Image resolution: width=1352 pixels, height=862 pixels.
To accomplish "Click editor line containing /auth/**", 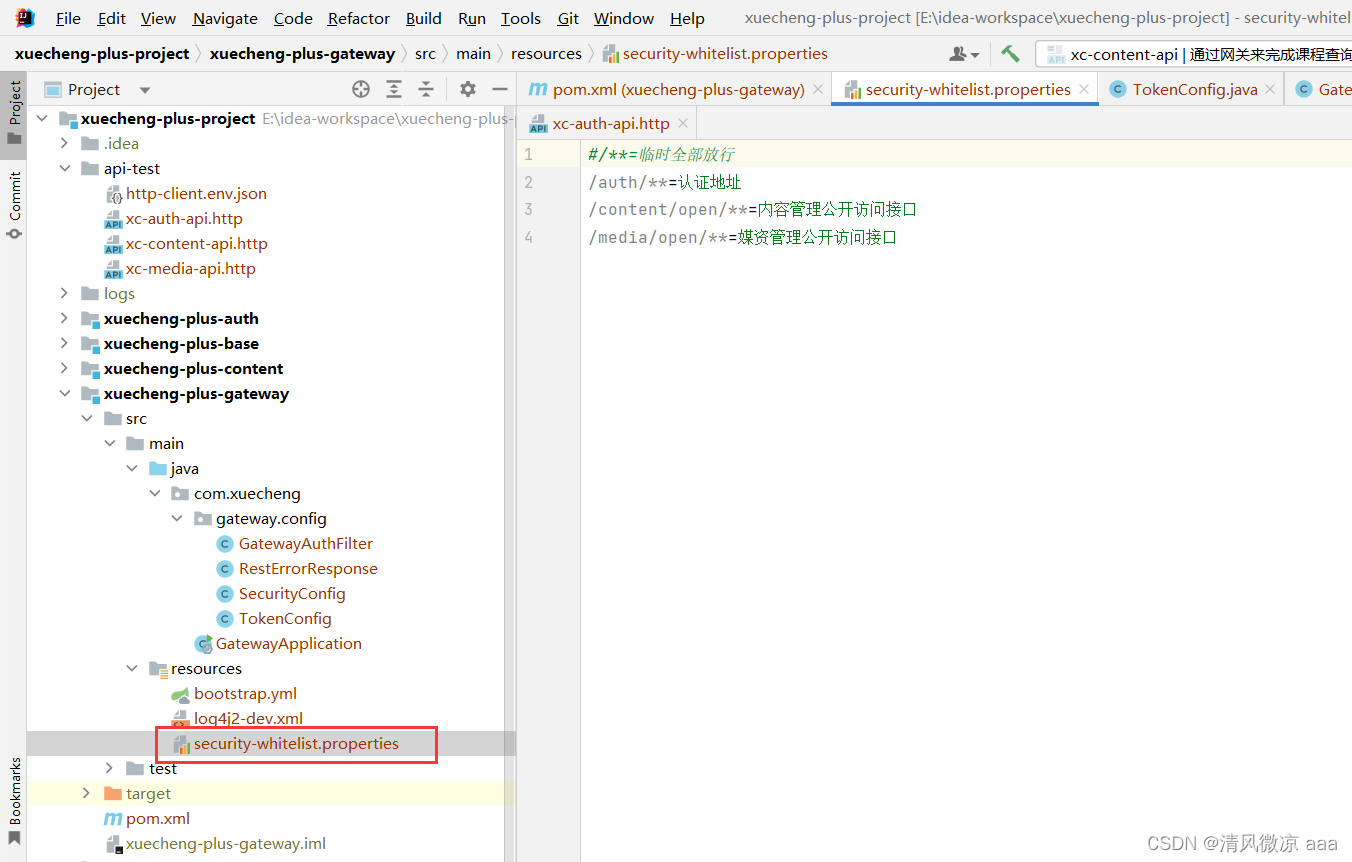I will [665, 182].
